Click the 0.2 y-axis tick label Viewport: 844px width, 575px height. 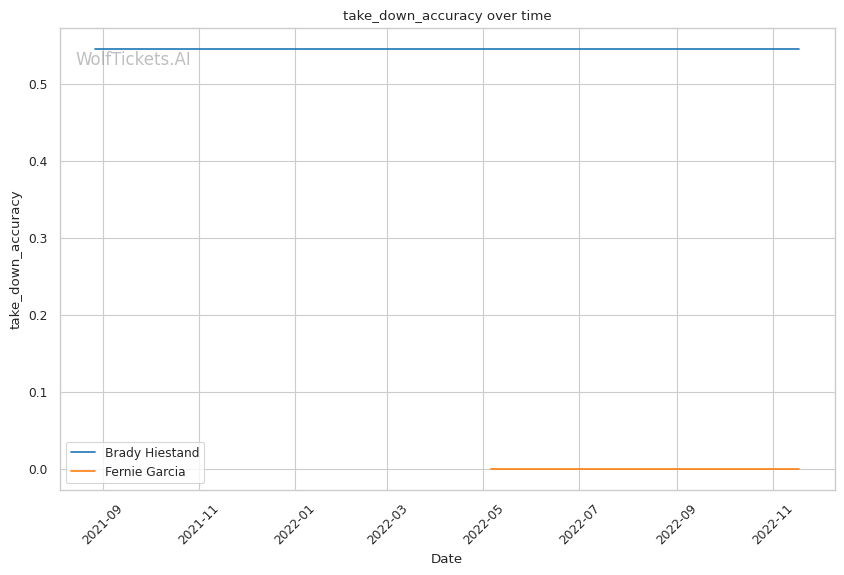41,316
